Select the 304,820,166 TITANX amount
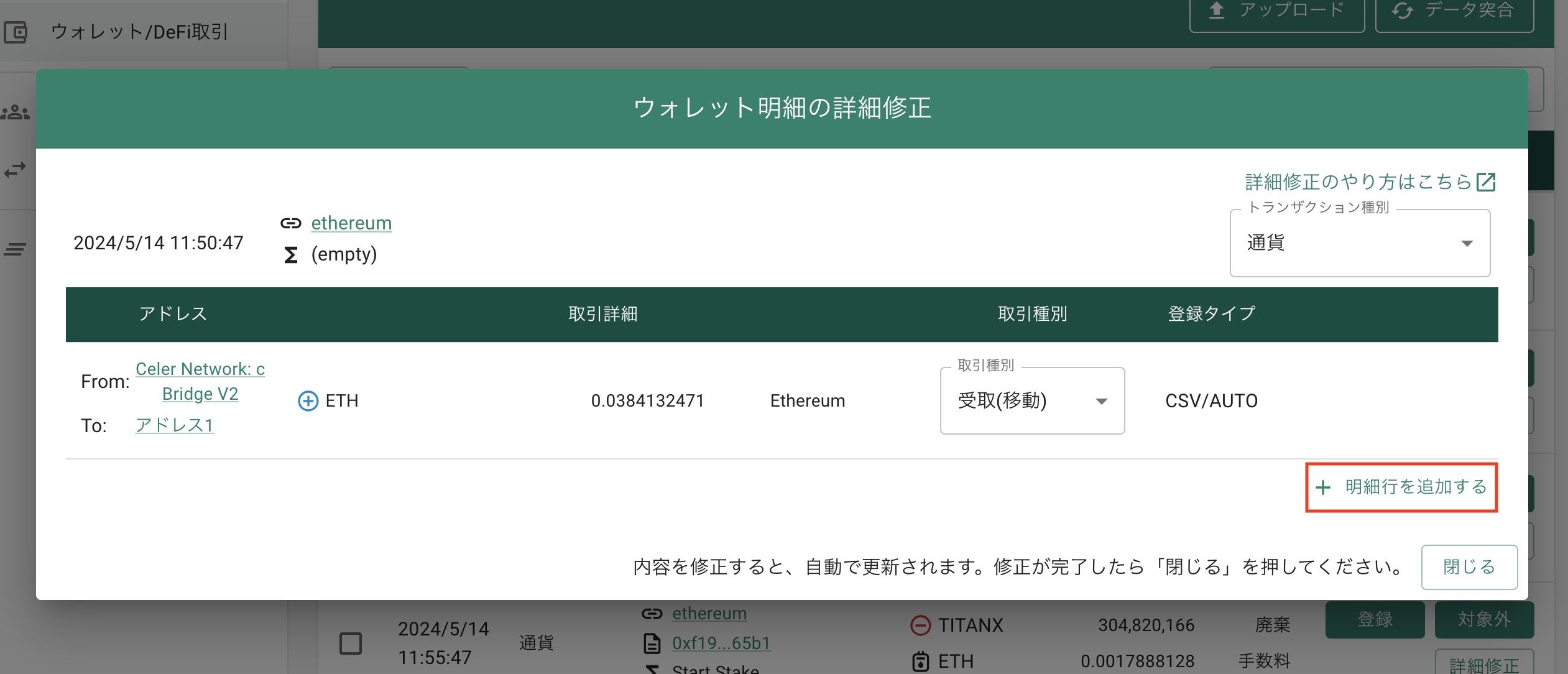1568x674 pixels. click(x=1146, y=625)
